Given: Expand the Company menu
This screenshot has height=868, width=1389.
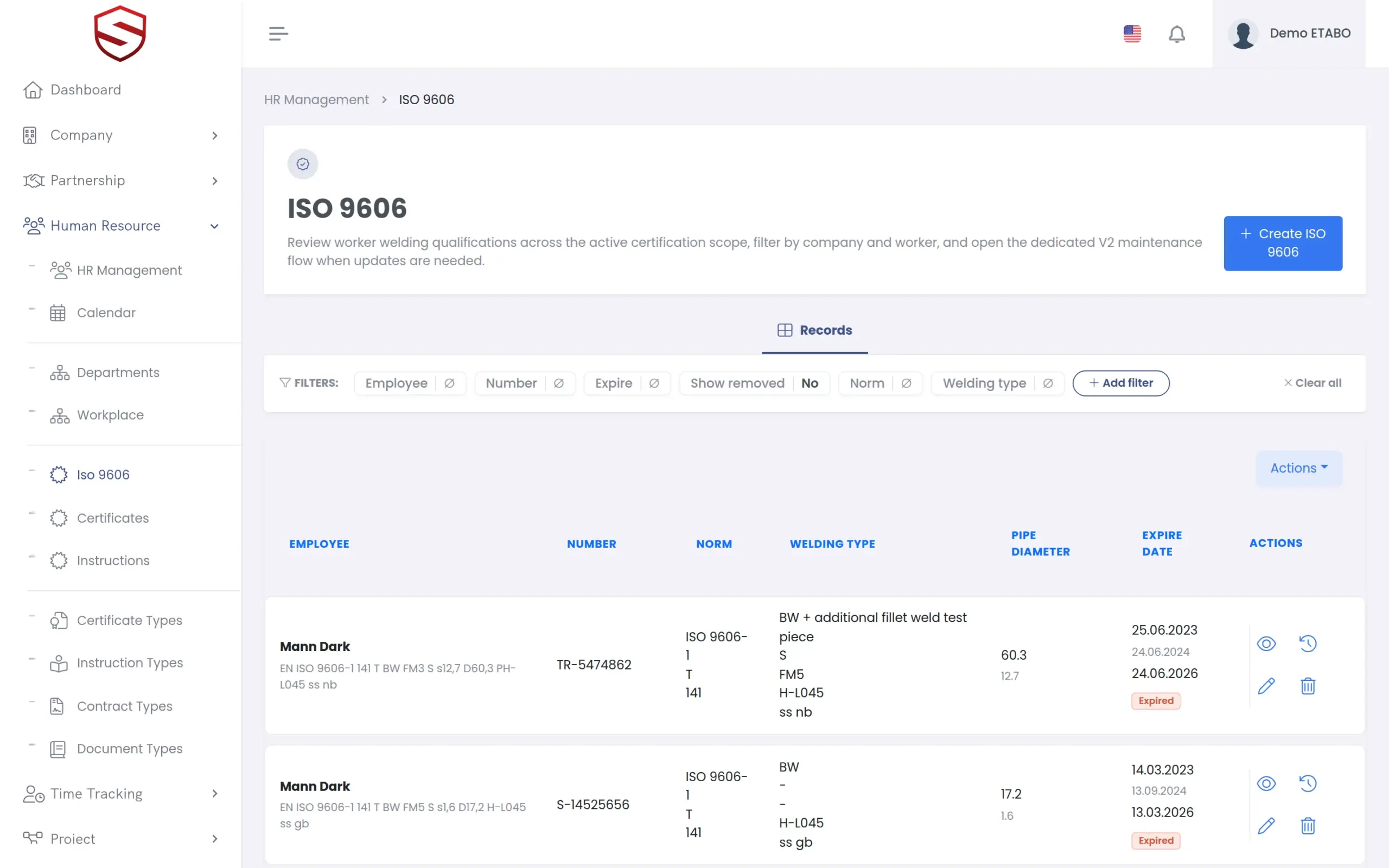Looking at the screenshot, I should pos(120,136).
